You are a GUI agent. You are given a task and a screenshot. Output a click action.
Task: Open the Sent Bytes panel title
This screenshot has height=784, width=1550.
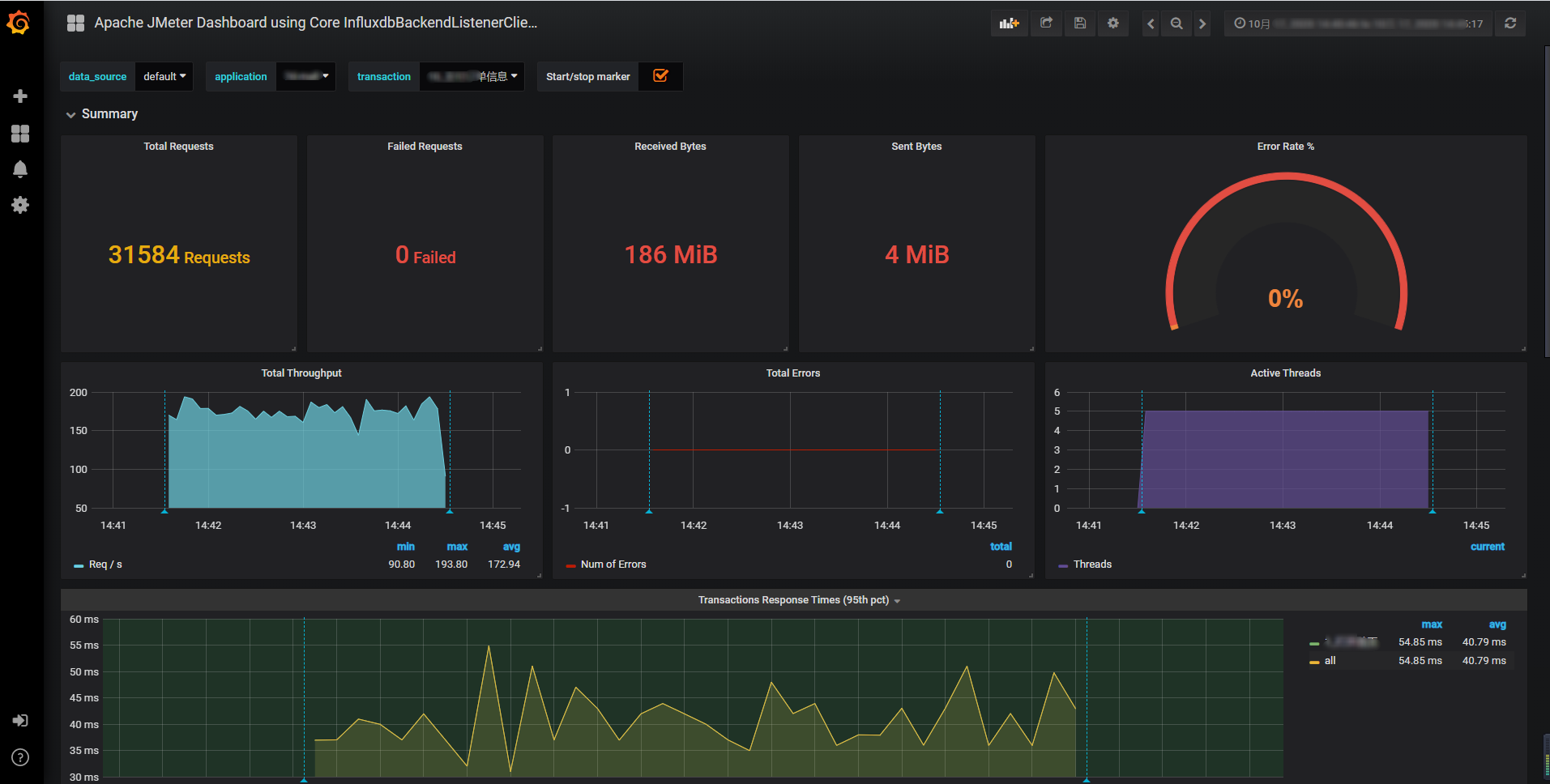point(916,147)
